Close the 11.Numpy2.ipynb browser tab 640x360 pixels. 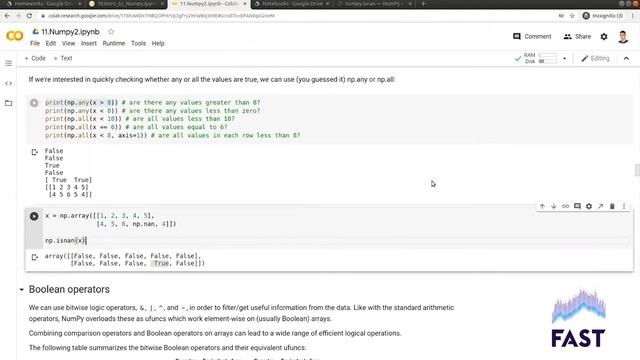[x=245, y=4]
